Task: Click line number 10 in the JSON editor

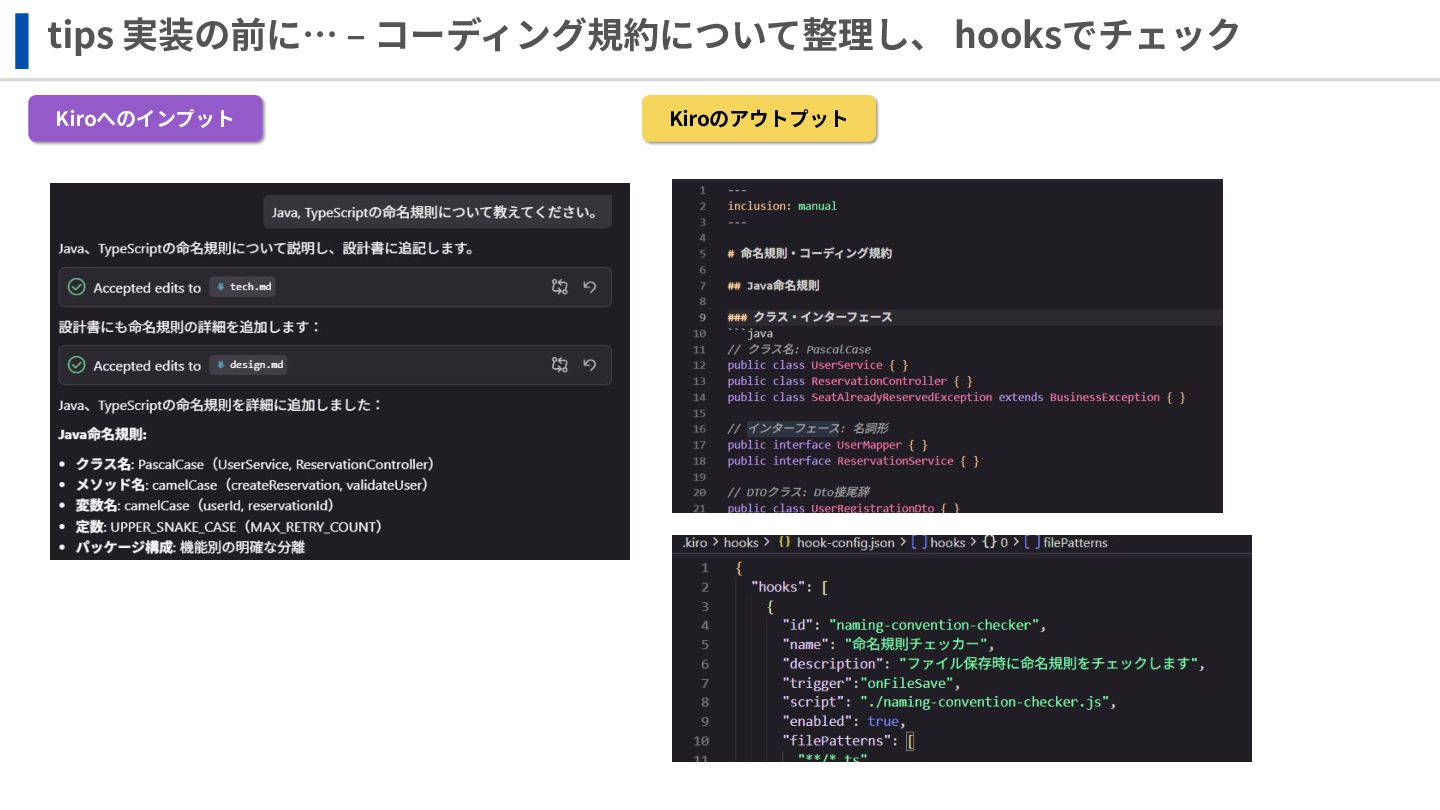Action: point(701,741)
